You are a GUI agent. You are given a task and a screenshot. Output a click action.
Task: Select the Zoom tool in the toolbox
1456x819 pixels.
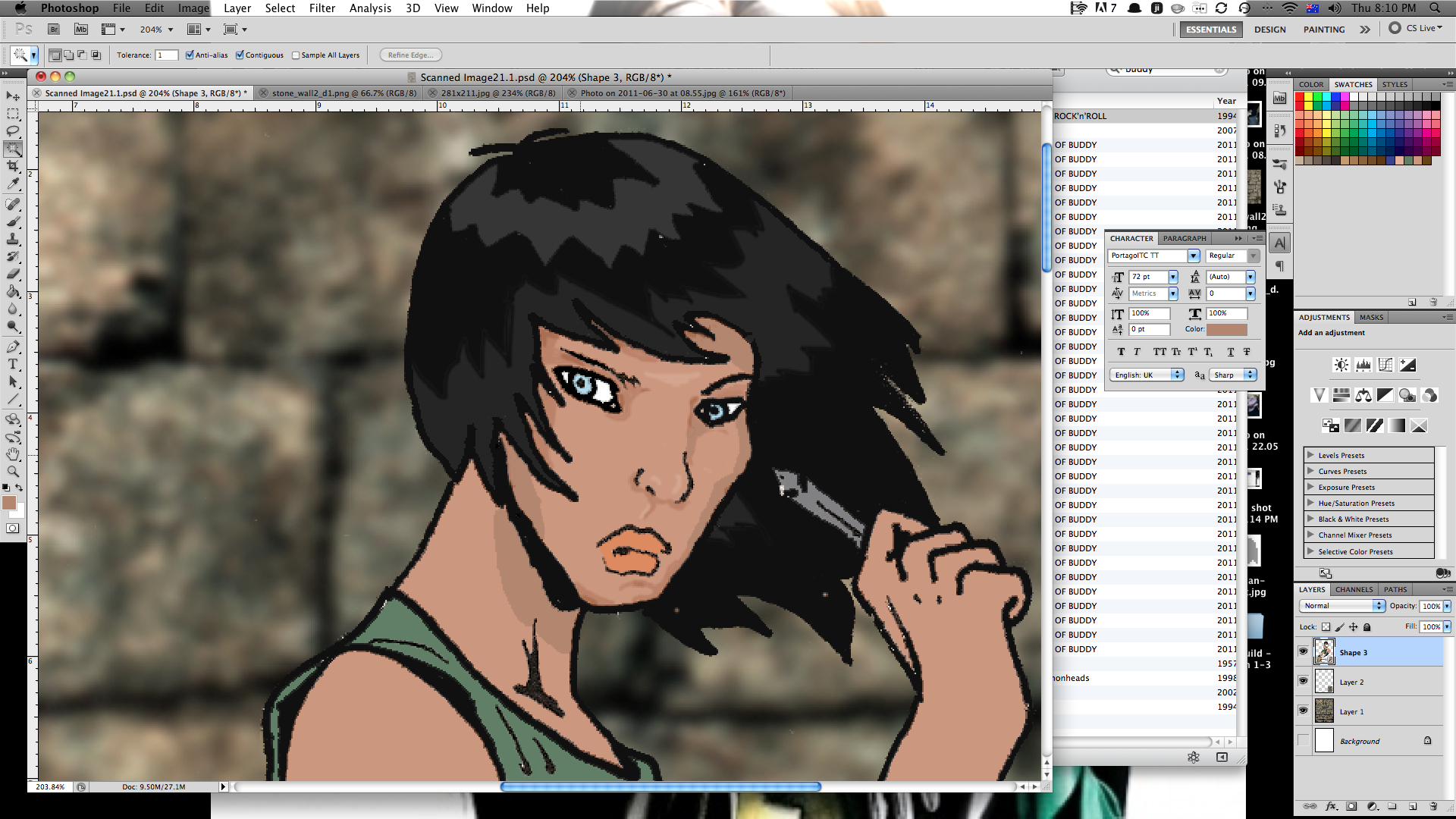point(13,471)
